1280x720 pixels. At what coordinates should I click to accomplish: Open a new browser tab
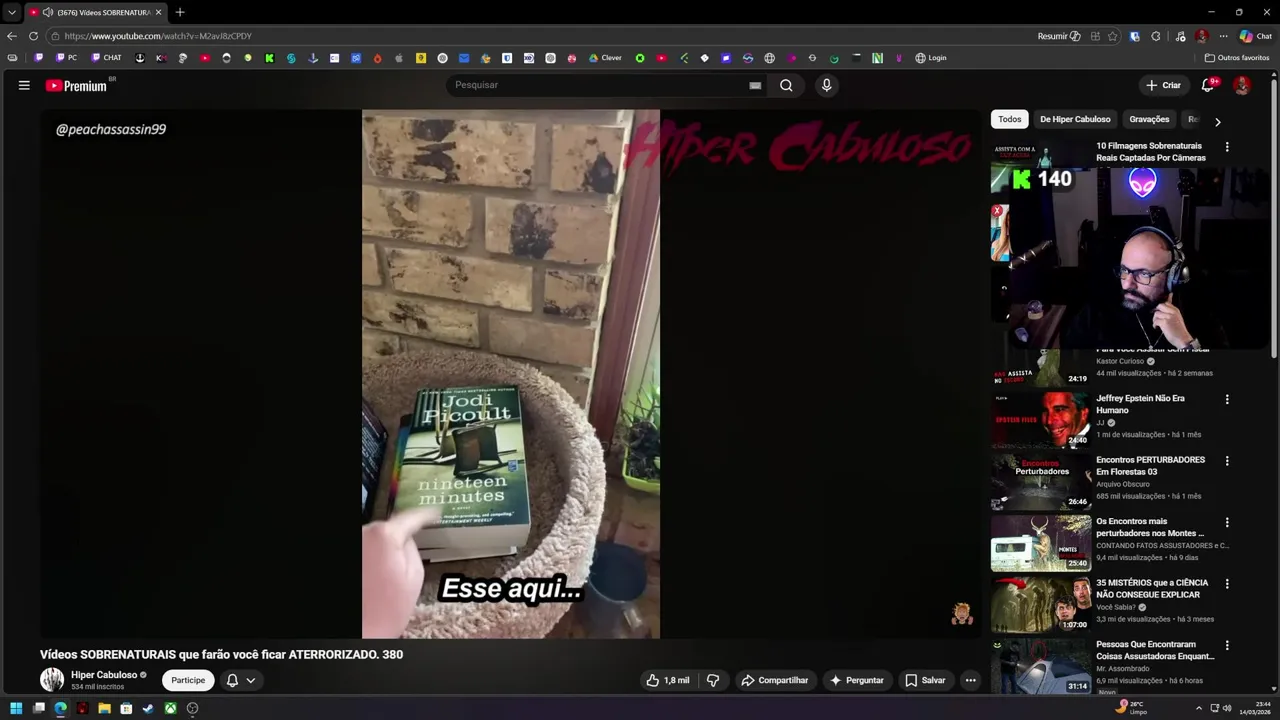click(x=180, y=12)
